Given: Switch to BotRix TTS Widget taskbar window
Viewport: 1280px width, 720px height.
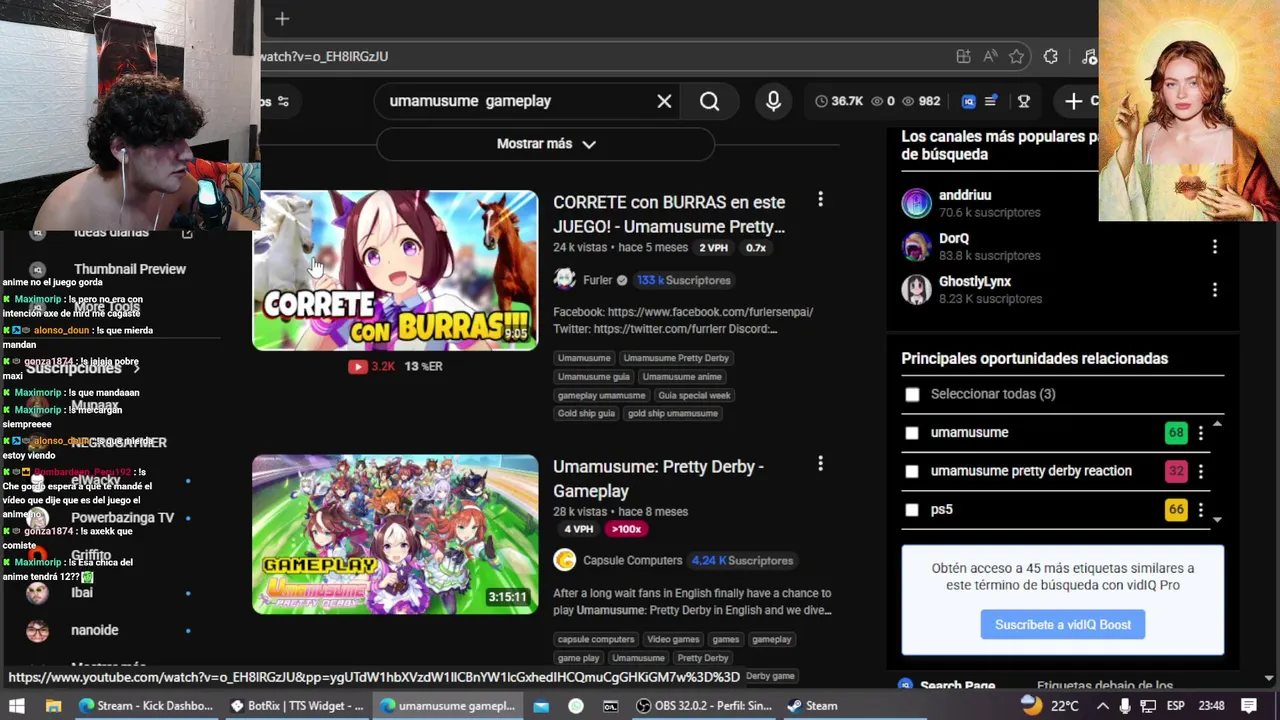Looking at the screenshot, I should pyautogui.click(x=297, y=706).
